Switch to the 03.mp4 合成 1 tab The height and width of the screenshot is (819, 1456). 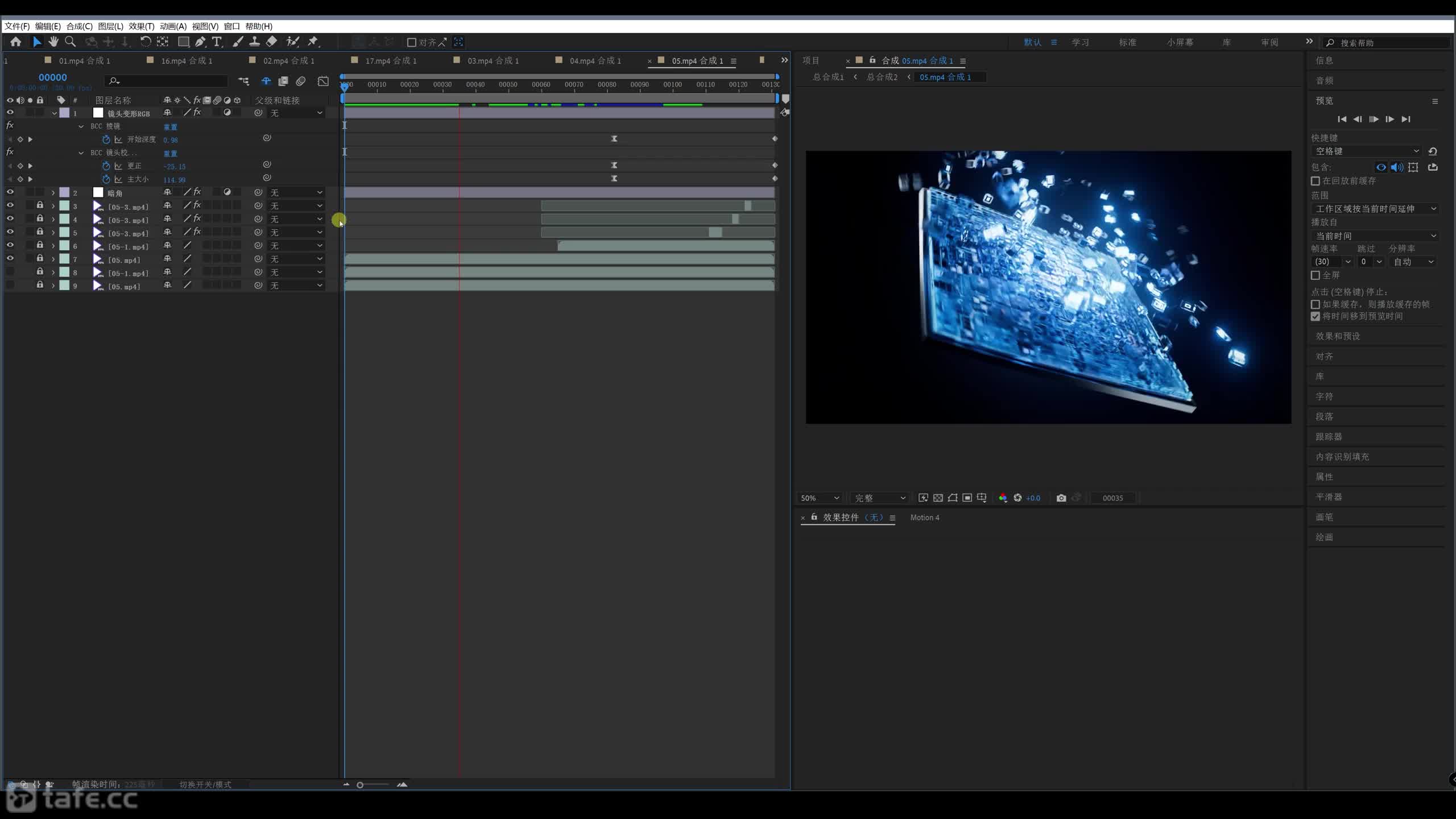(493, 60)
